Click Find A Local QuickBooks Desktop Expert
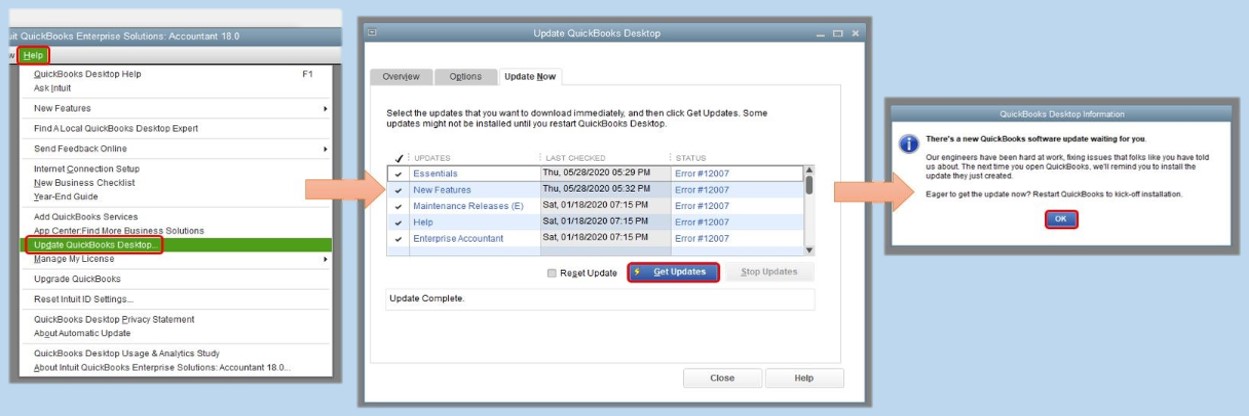 pos(175,128)
